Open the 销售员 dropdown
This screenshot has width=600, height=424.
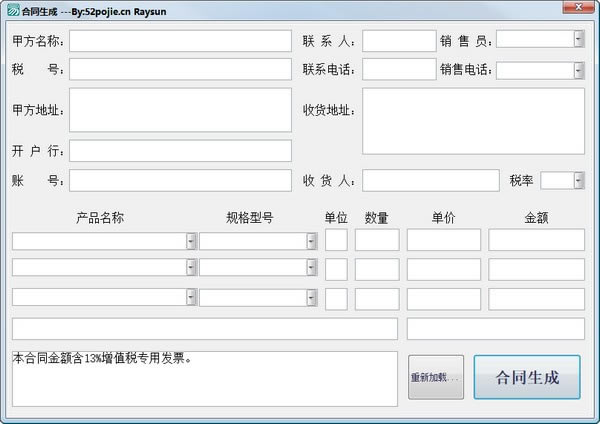pos(578,39)
